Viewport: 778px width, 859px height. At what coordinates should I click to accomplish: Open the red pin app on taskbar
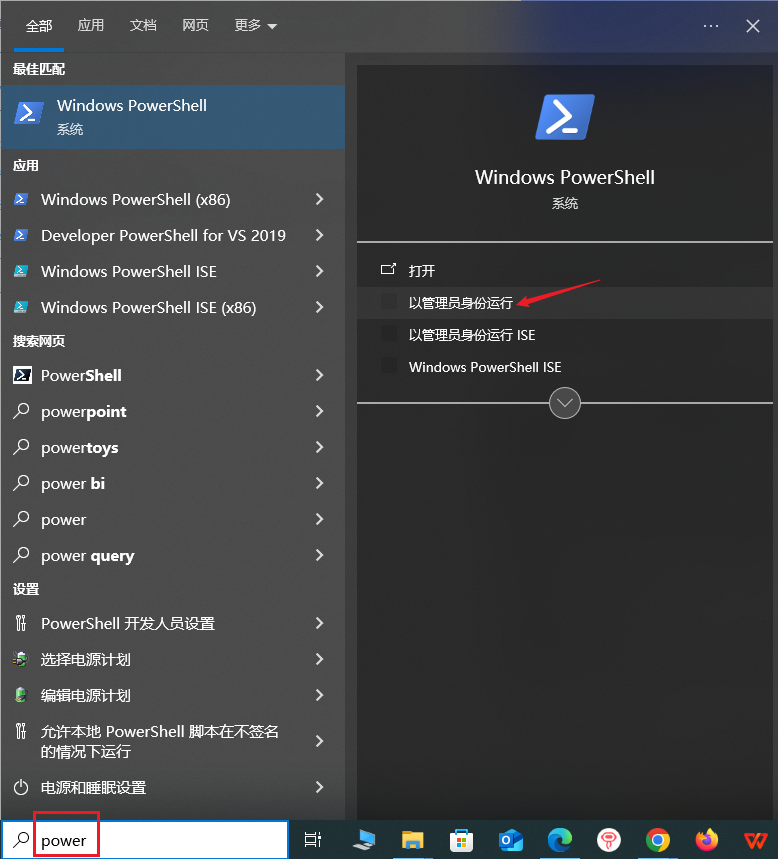click(609, 840)
